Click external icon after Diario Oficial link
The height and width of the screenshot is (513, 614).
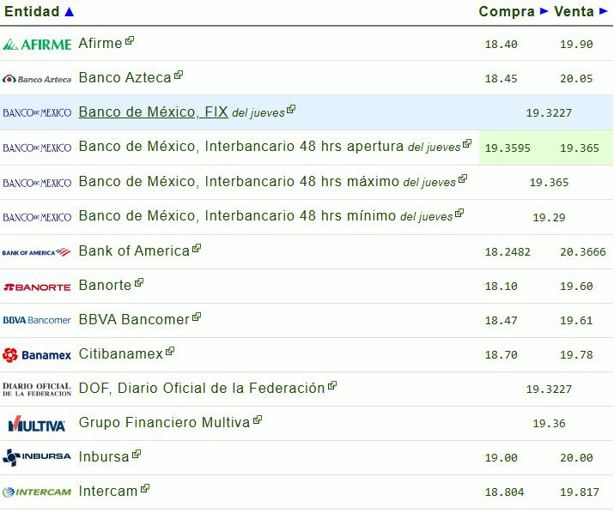coord(332,386)
